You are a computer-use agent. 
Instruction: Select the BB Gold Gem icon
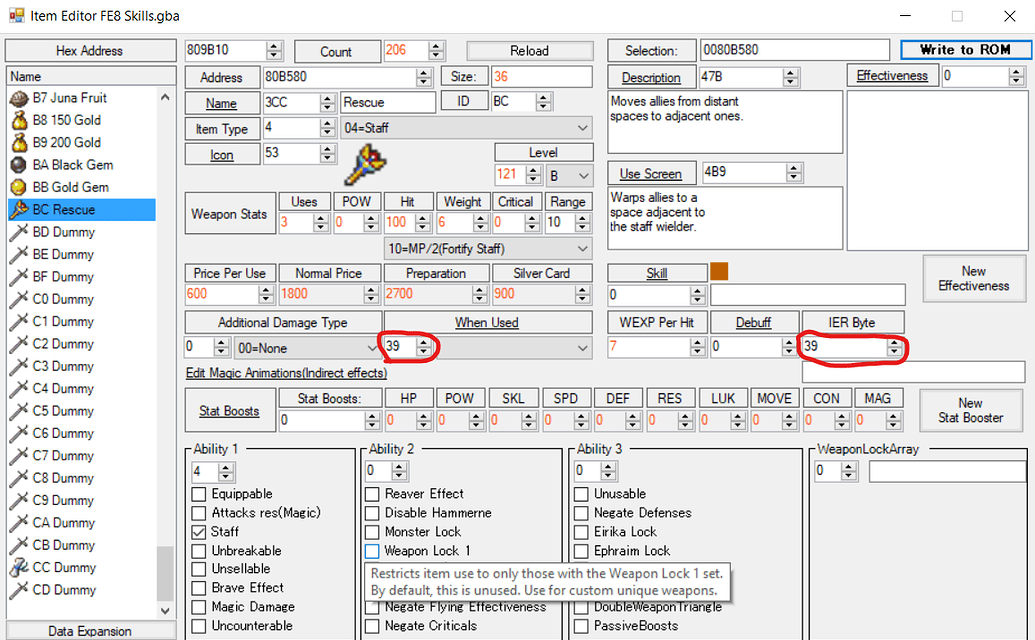click(19, 187)
